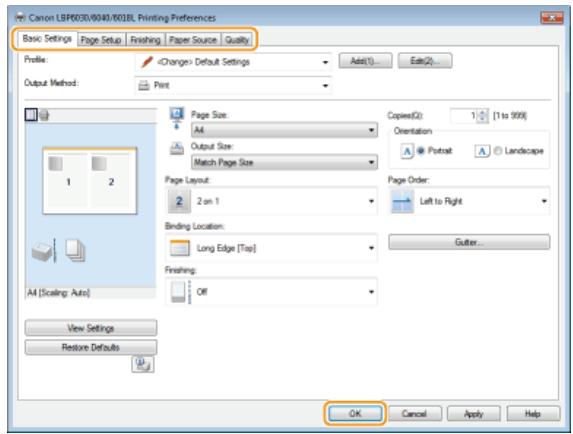Click the Finishing Off page icon
Screen dimensions: 573x434
pyautogui.click(x=180, y=292)
